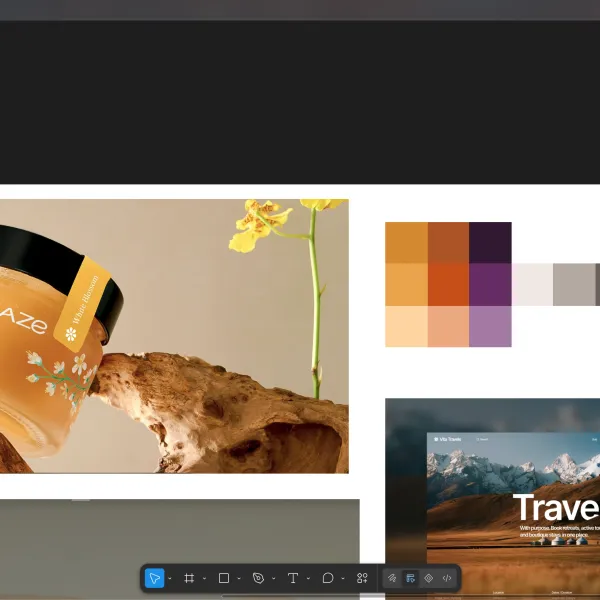Screen dimensions: 600x600
Task: Switch to Draw mode
Action: [x=392, y=578]
